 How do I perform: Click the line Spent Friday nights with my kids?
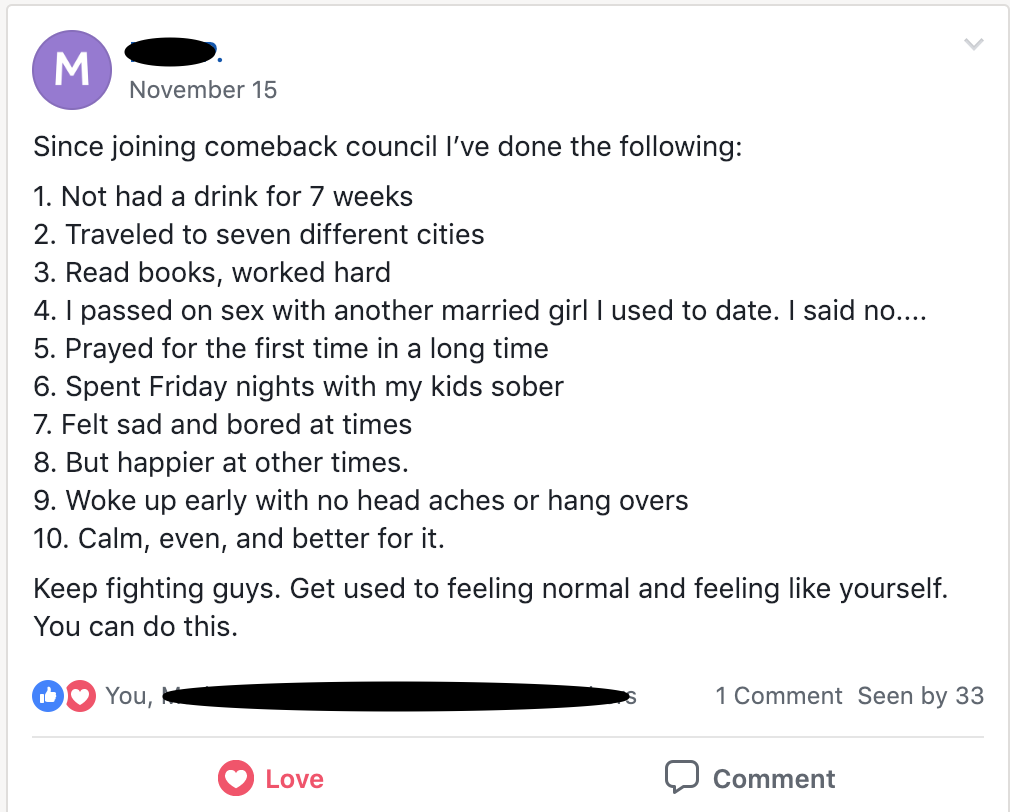pos(299,386)
